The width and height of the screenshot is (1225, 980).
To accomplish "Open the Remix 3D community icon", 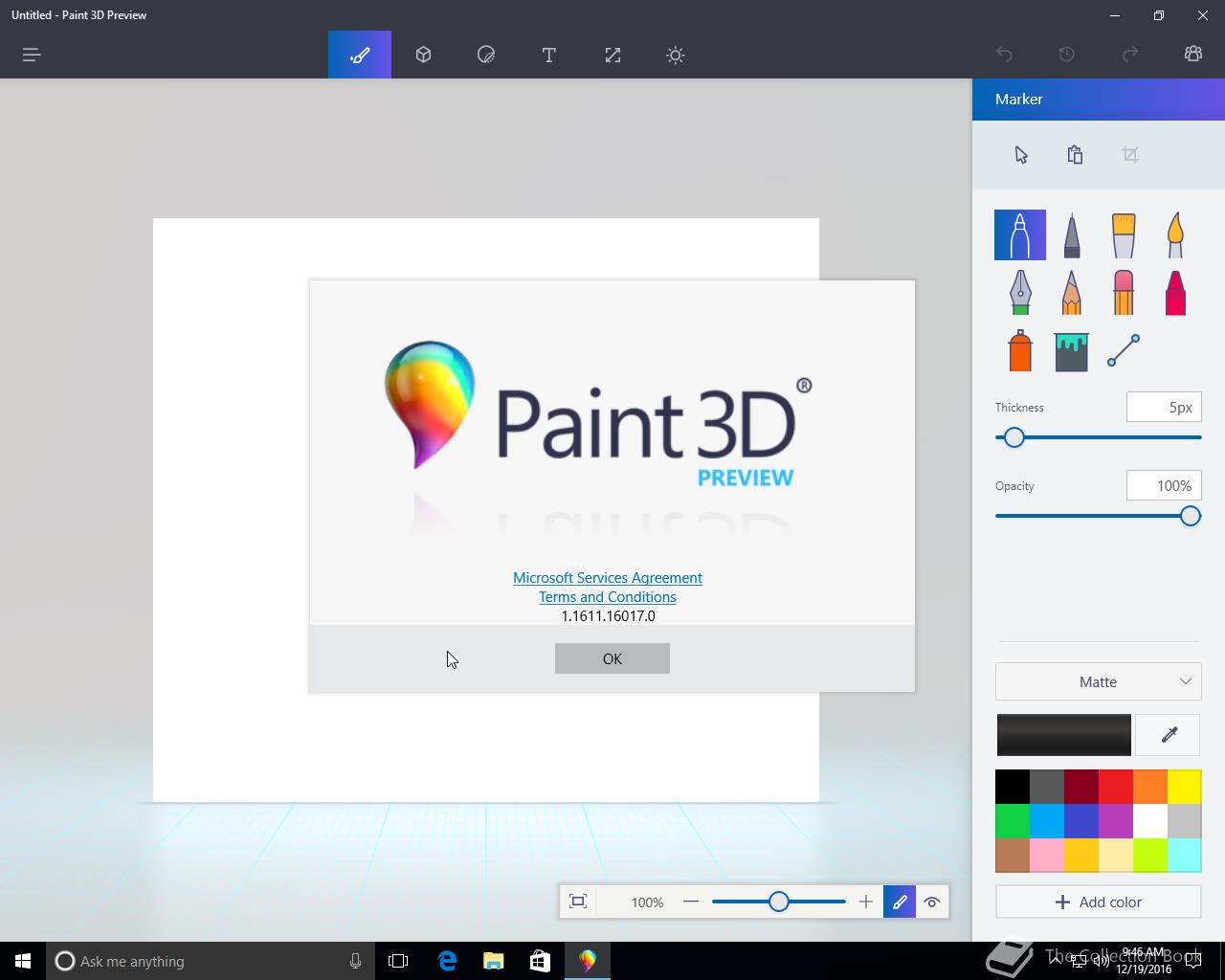I will [1193, 55].
